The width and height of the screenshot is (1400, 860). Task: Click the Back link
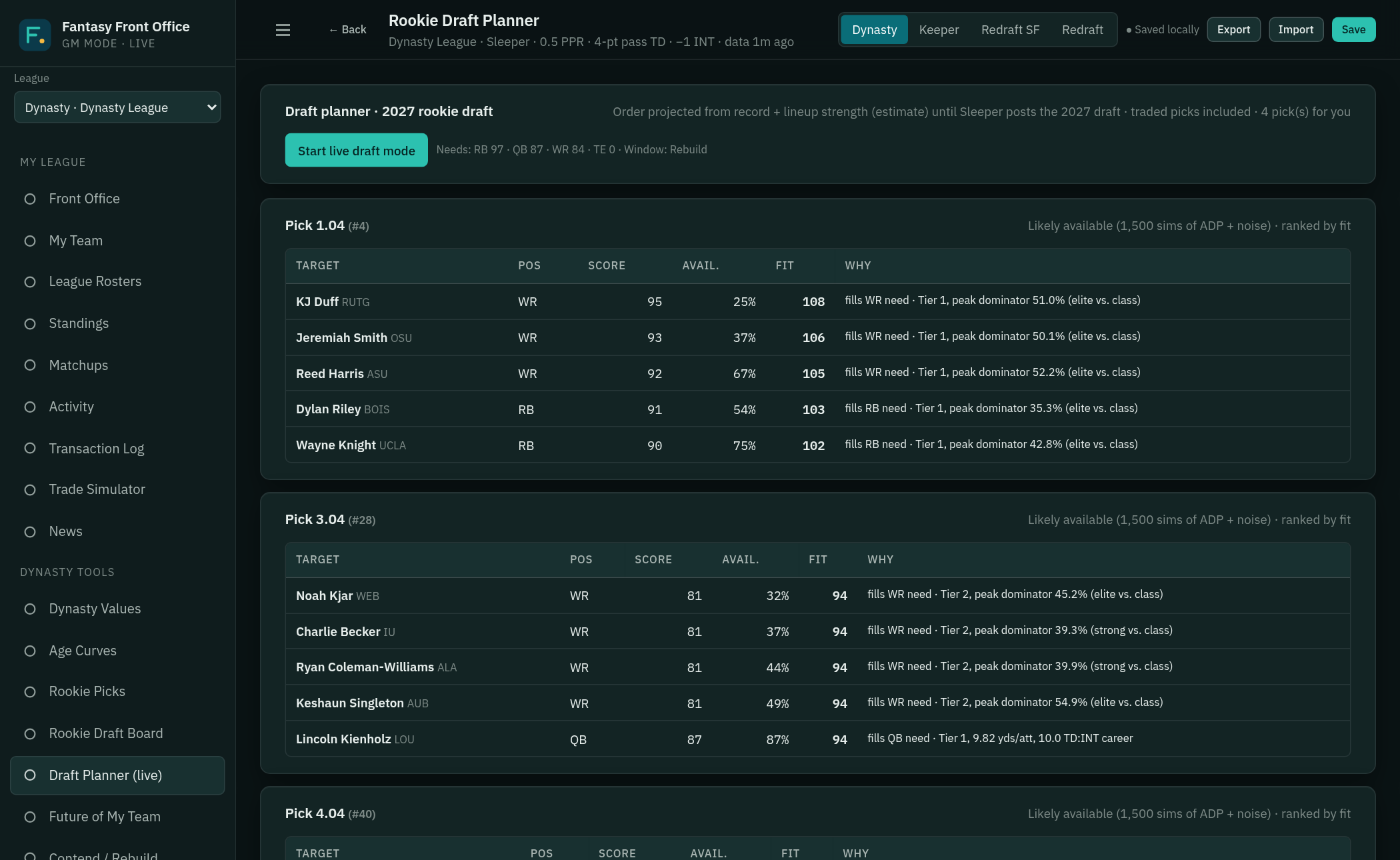(x=347, y=30)
